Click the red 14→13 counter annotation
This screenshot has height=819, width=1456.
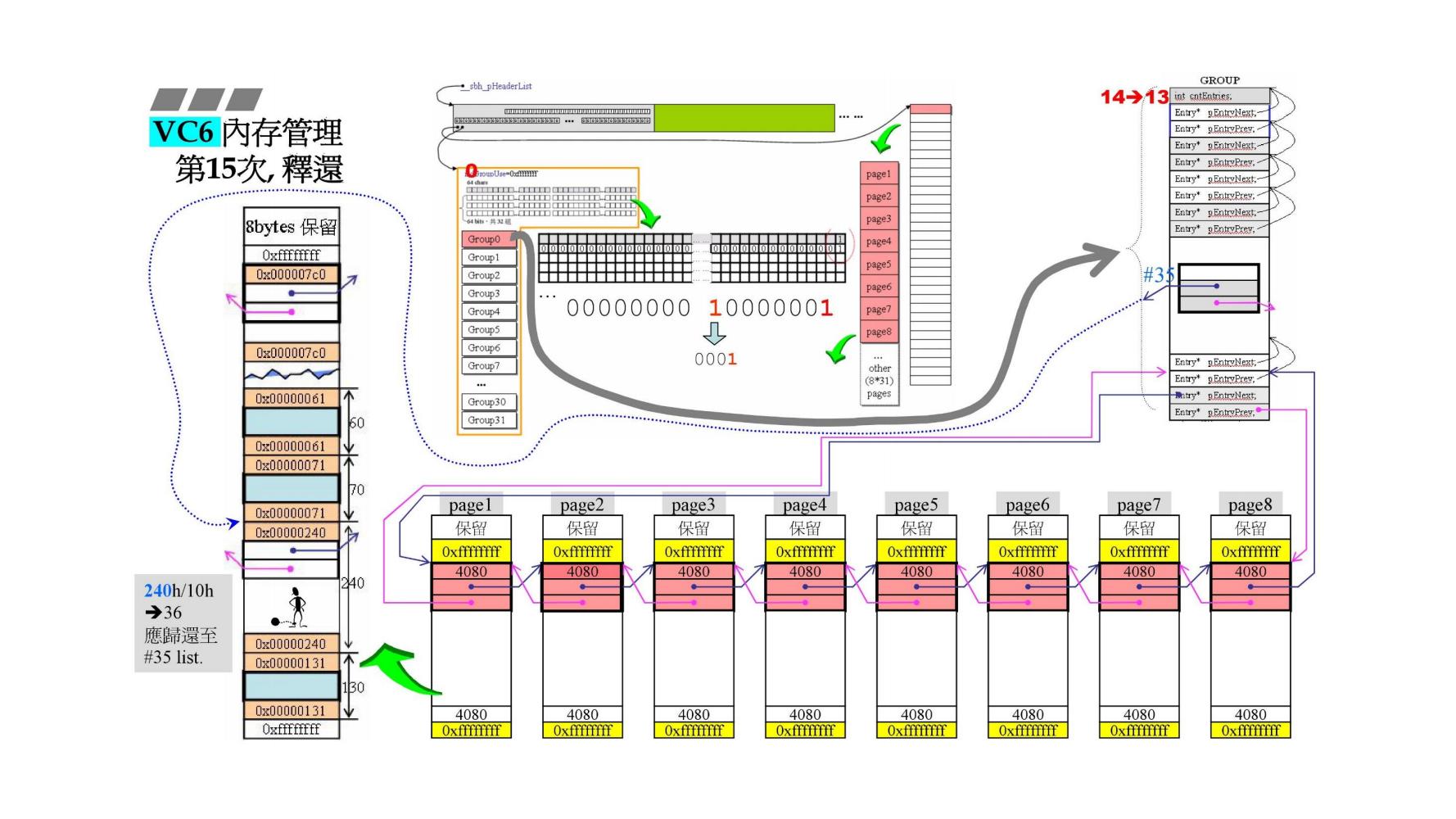[x=1134, y=97]
